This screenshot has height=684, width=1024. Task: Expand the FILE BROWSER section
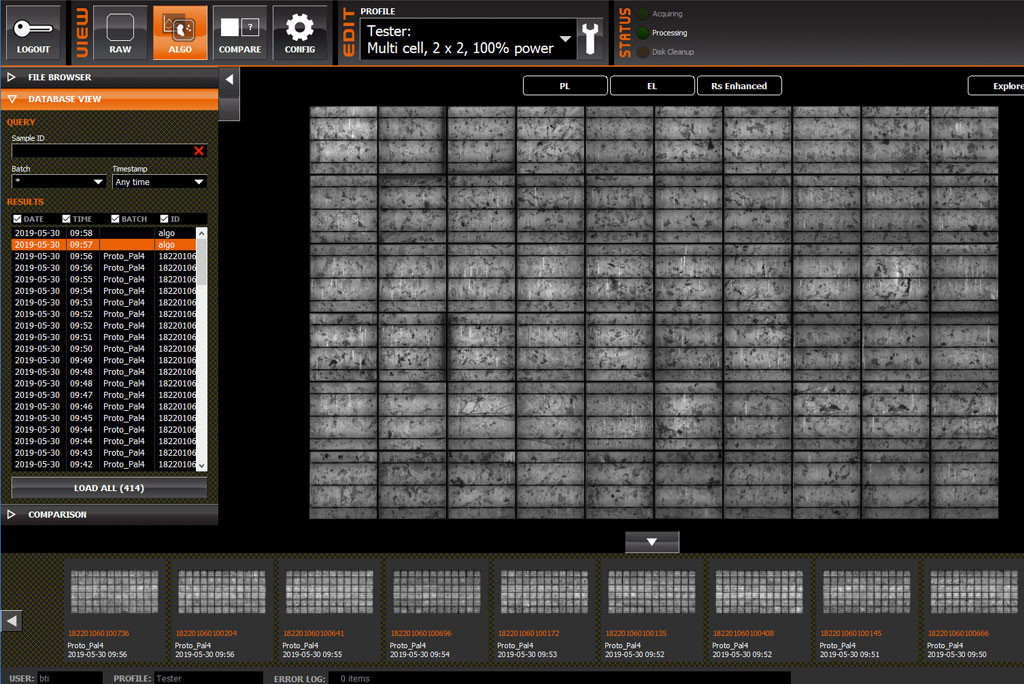tap(109, 77)
